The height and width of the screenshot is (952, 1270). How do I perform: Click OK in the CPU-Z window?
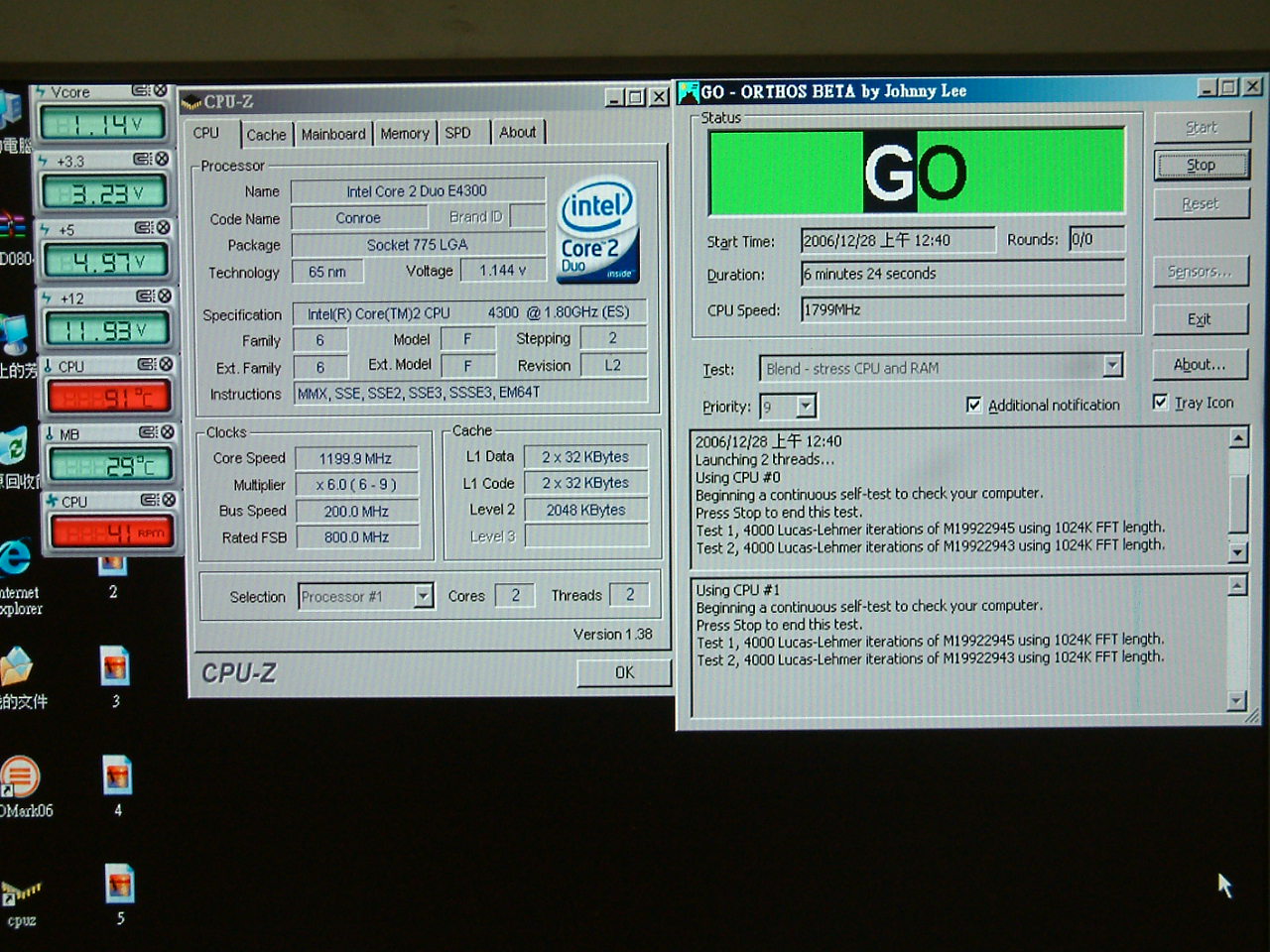624,671
